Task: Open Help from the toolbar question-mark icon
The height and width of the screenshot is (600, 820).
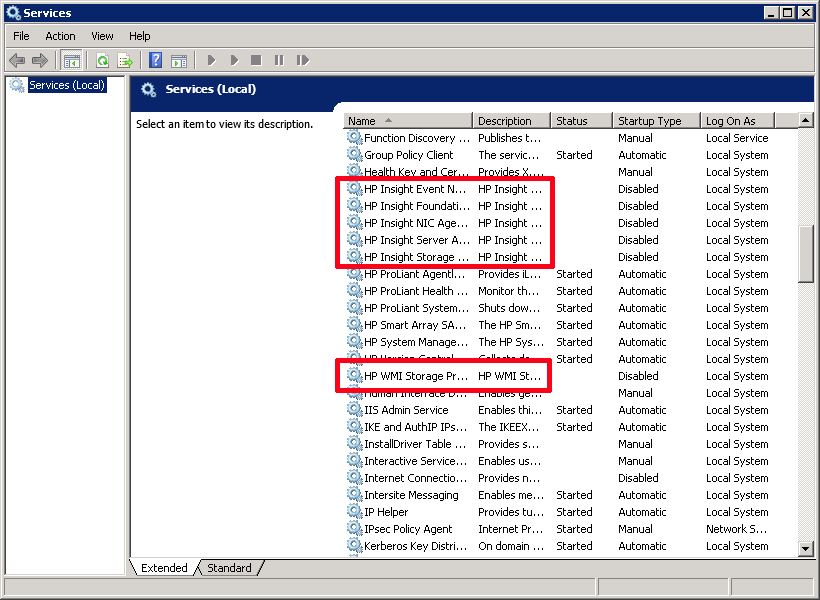Action: tap(155, 60)
